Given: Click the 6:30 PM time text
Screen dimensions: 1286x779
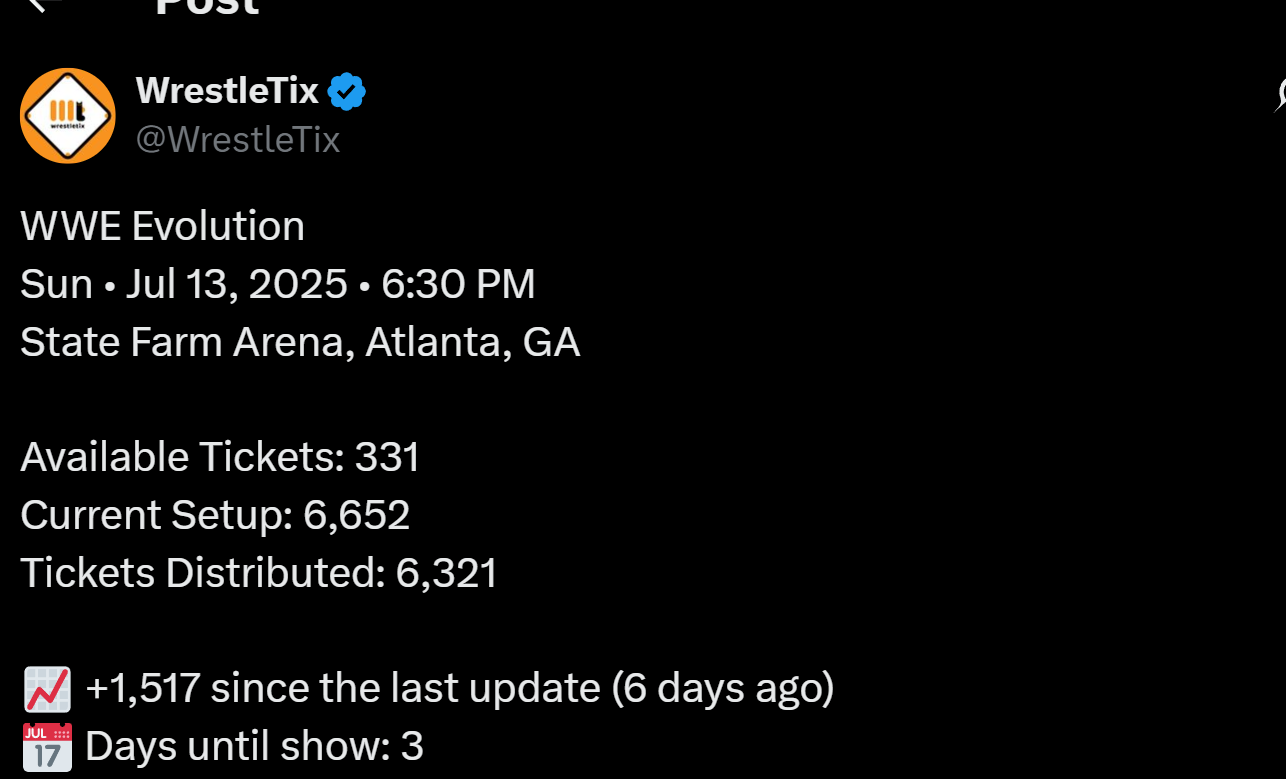Looking at the screenshot, I should point(458,284).
